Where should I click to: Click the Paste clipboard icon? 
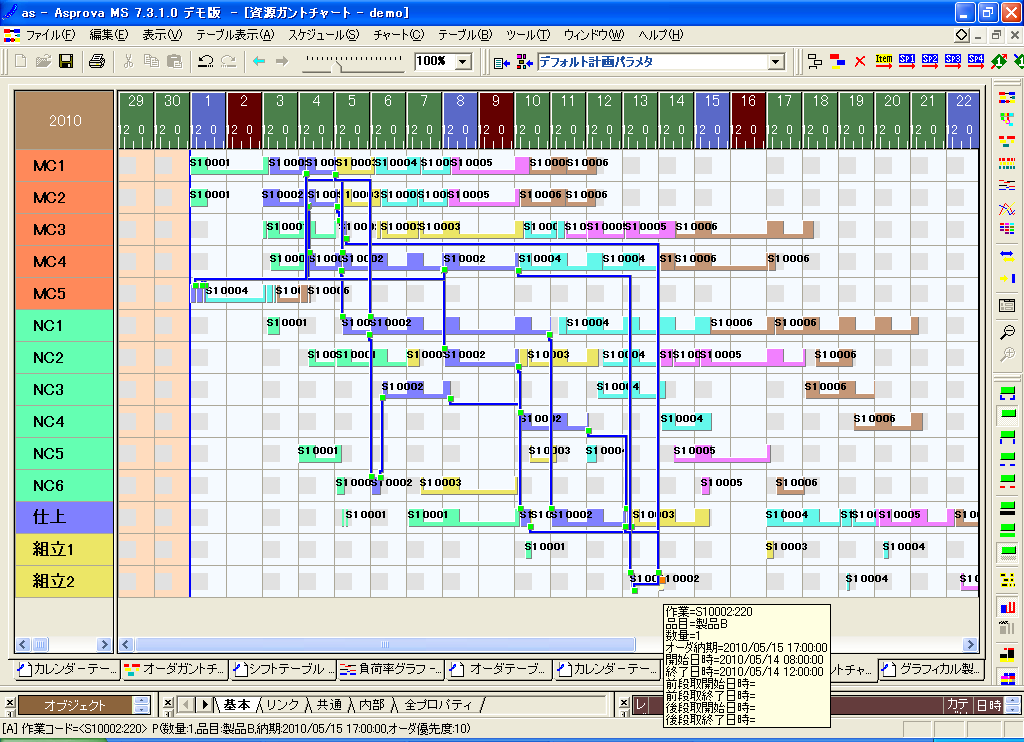point(174,61)
